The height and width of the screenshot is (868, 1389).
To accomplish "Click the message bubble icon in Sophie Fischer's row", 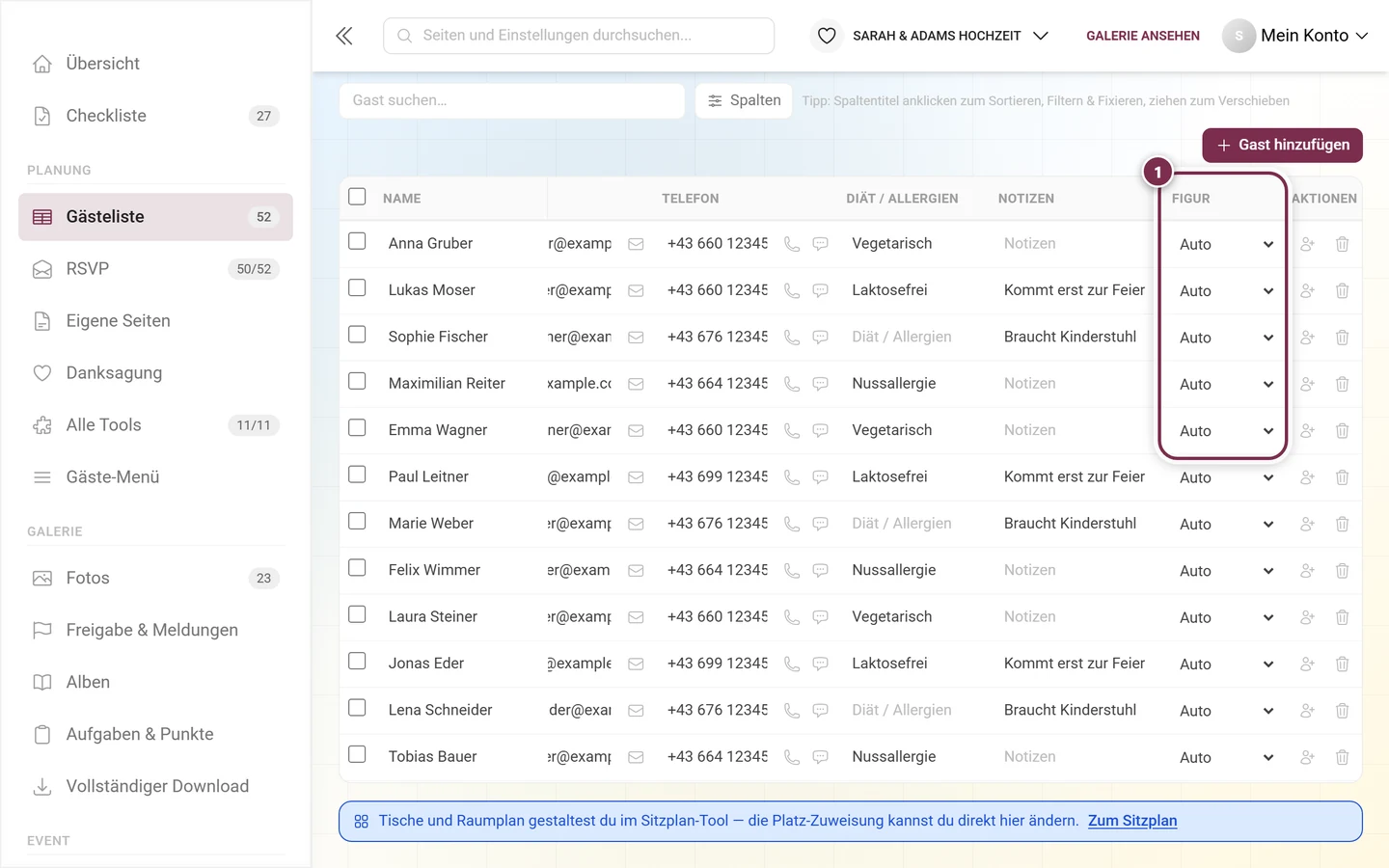I will [821, 338].
